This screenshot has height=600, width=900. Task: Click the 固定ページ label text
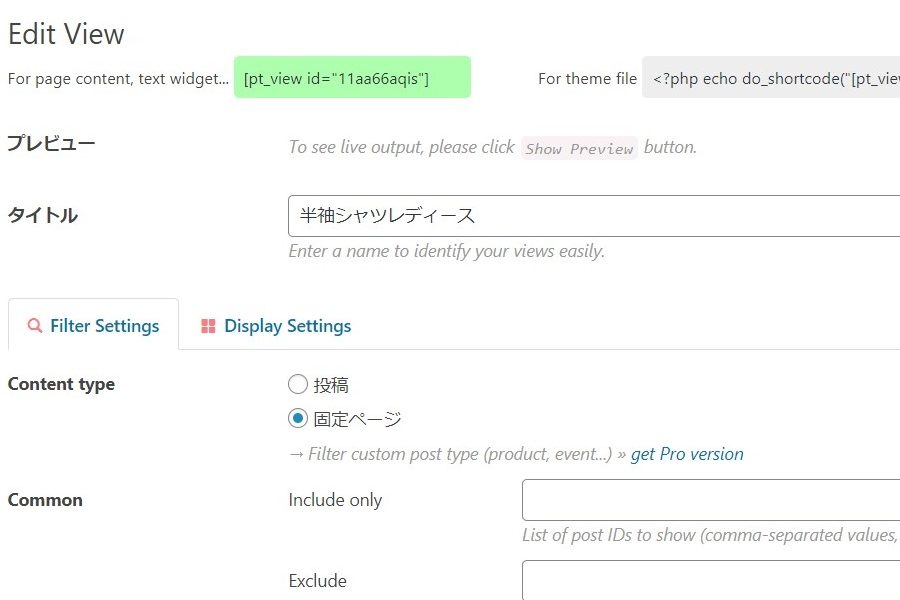(x=357, y=419)
